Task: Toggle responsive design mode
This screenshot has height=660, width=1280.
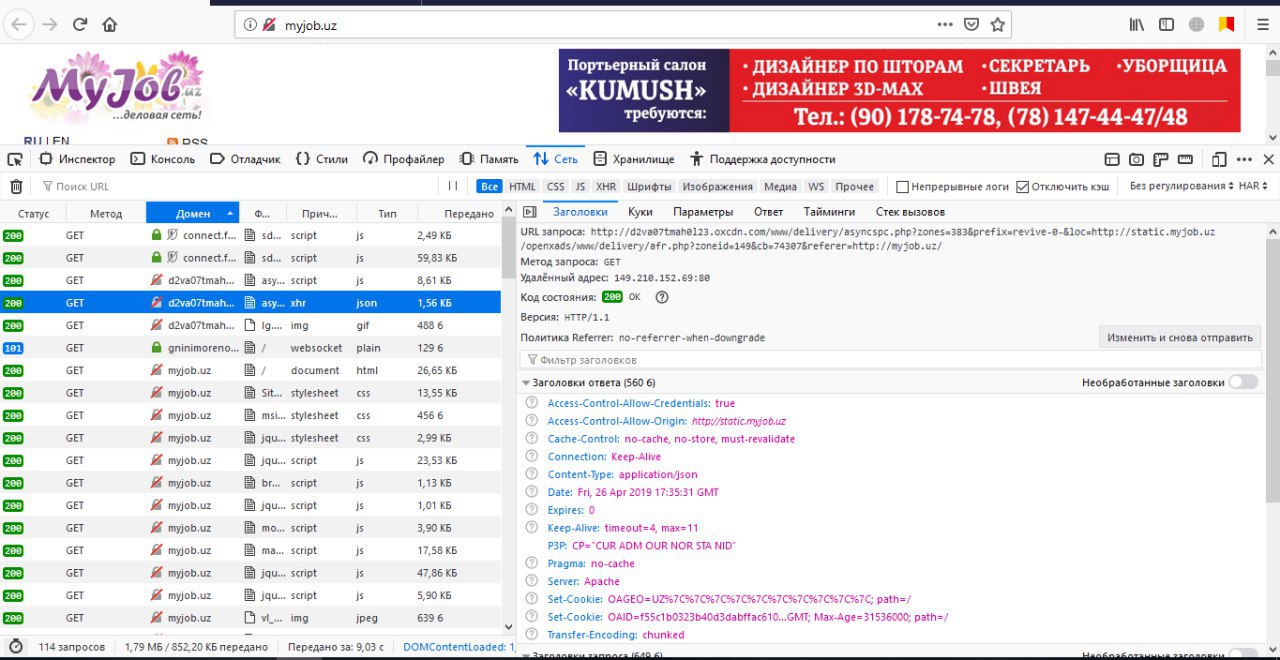Action: [1219, 159]
